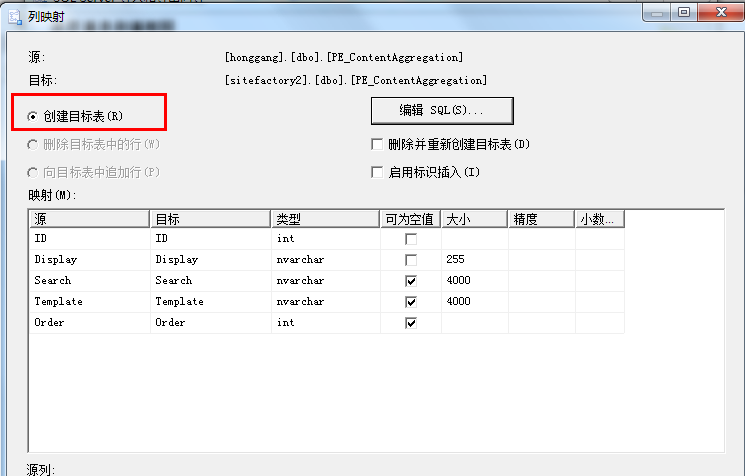Enable 删除并重新创建目标表(D) checkbox

[377, 144]
